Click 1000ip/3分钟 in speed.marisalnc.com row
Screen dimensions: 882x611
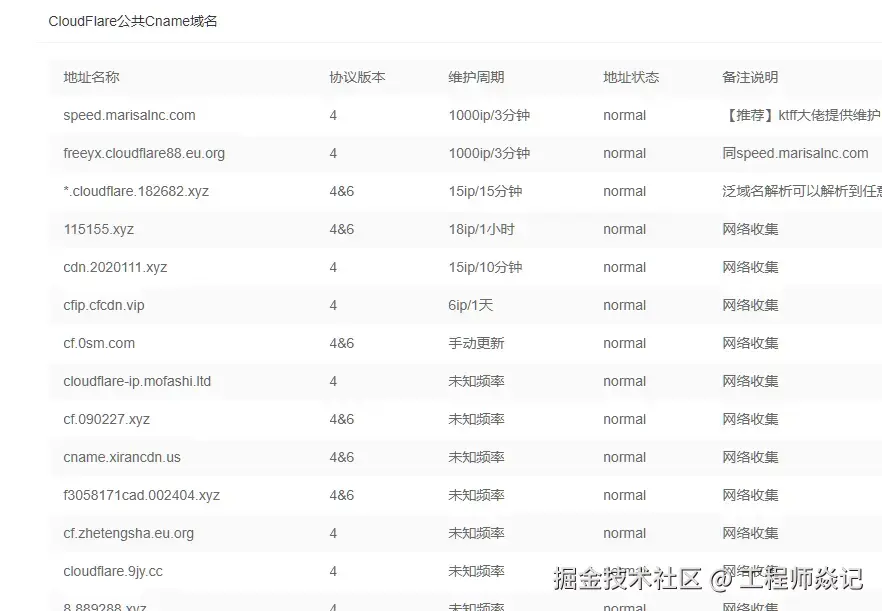tap(489, 115)
